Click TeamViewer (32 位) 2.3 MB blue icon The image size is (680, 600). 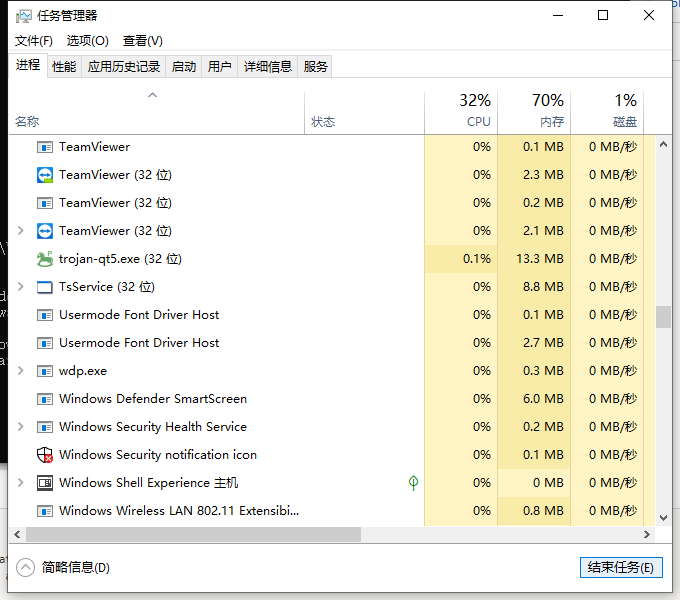point(45,175)
